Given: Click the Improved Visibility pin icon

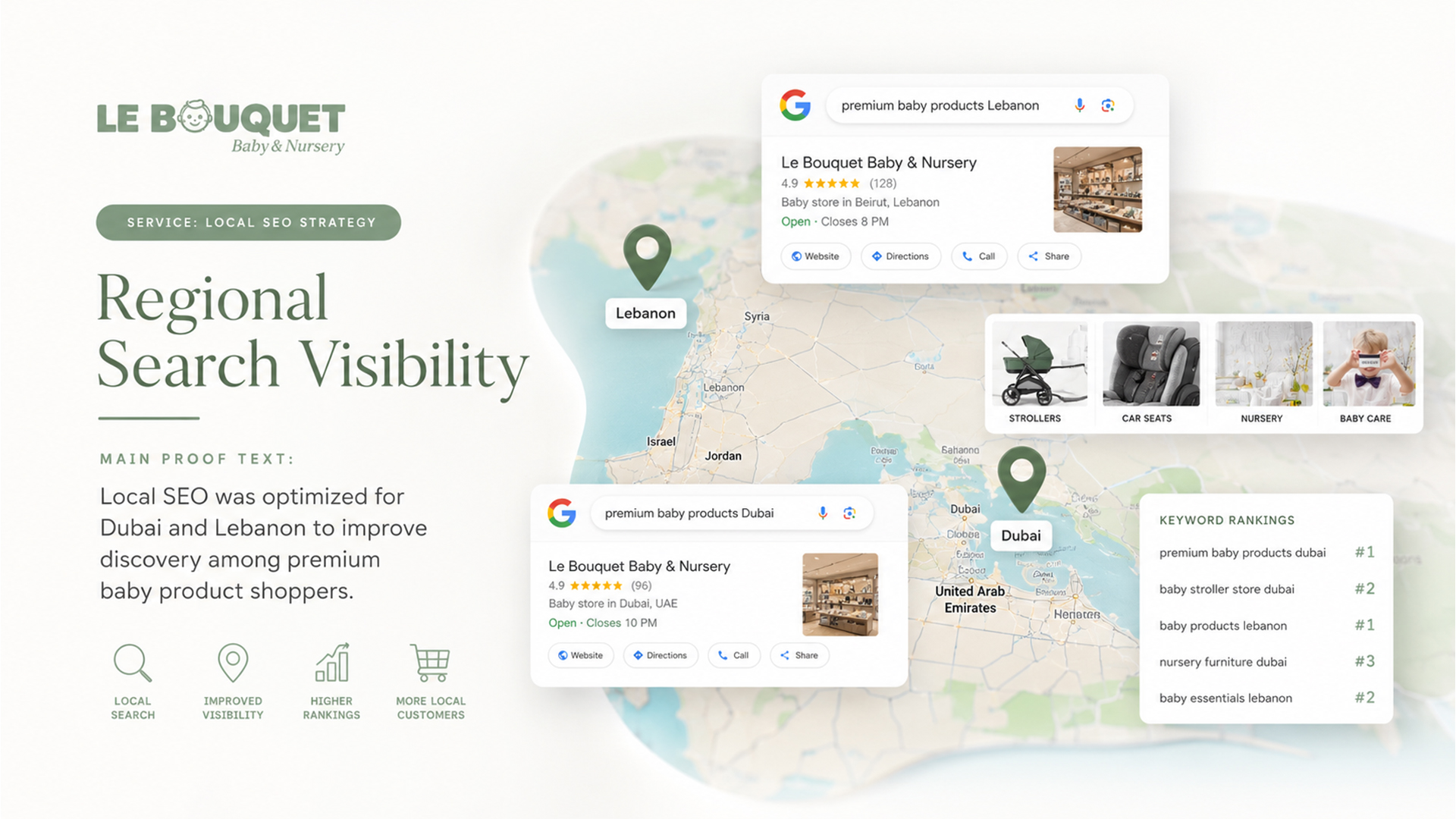Looking at the screenshot, I should (x=233, y=663).
